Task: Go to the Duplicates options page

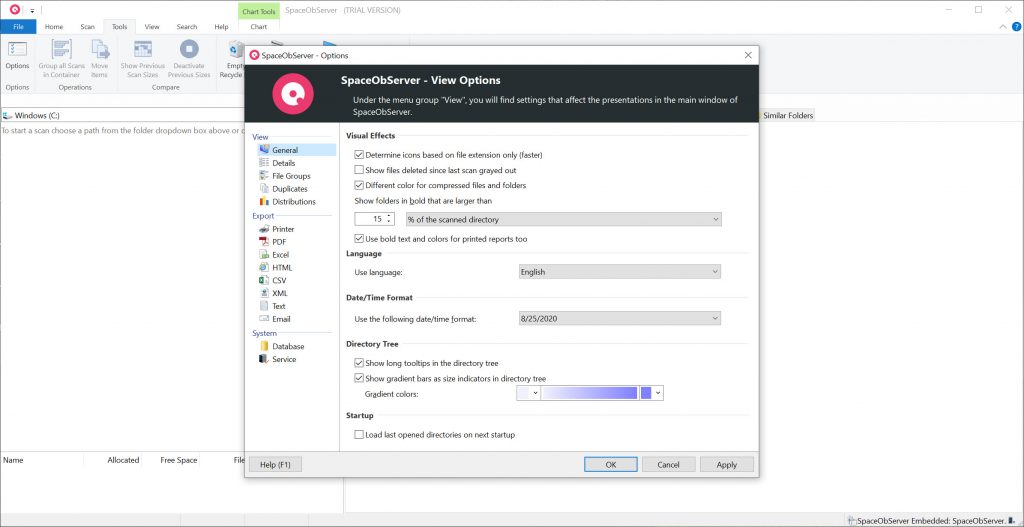Action: pos(289,189)
